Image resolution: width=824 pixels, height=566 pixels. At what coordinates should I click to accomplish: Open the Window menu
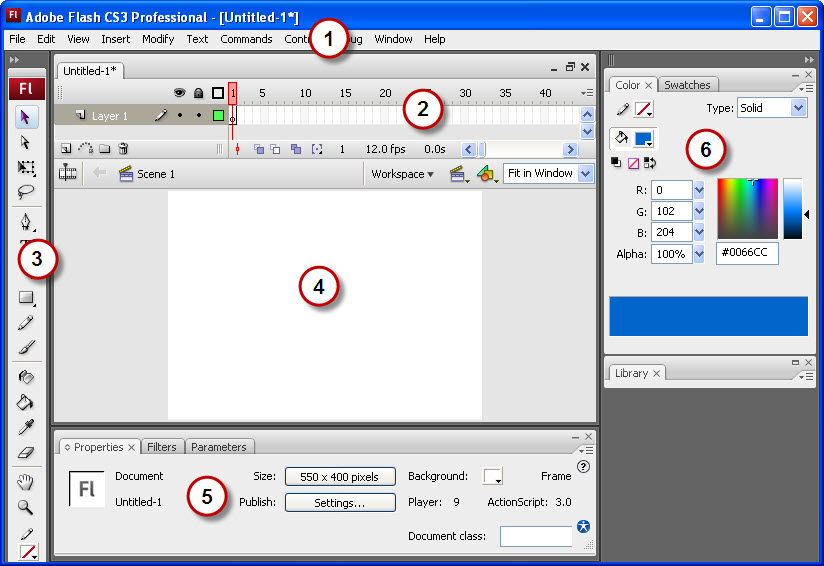click(x=393, y=39)
